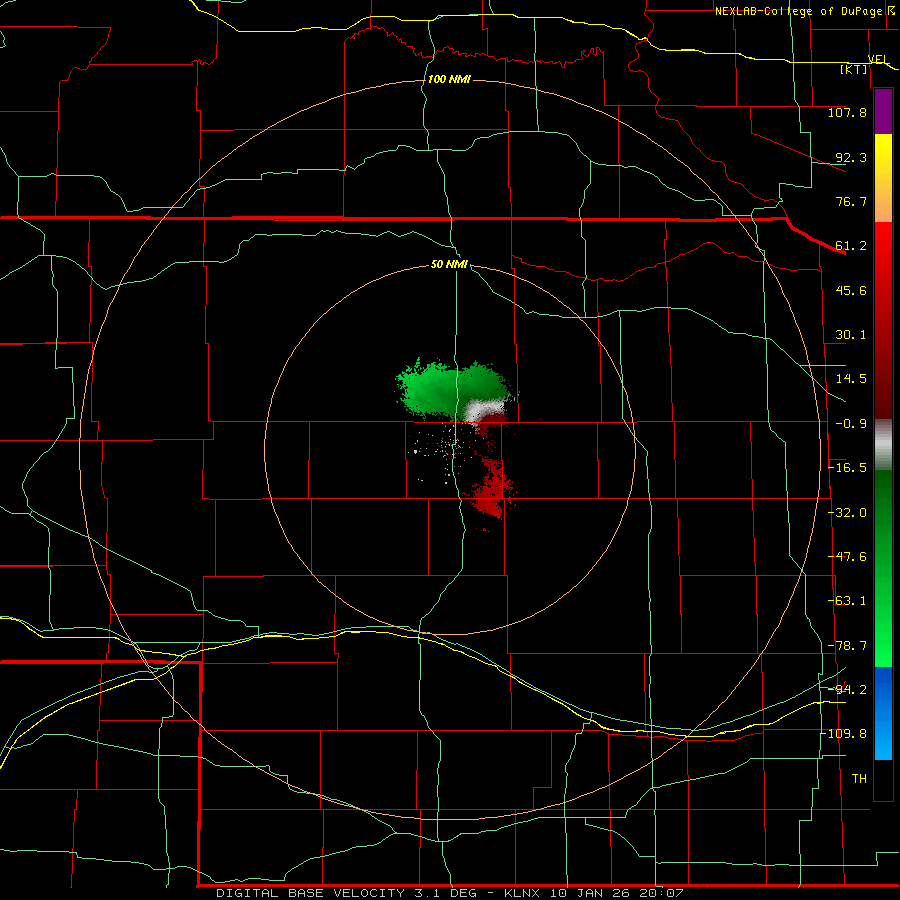Click the 107.8 value on velocity scale
The image size is (900, 900).
pos(847,112)
